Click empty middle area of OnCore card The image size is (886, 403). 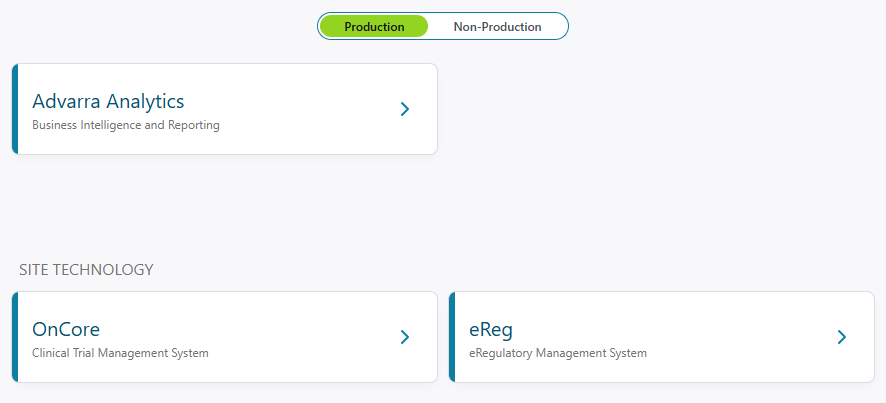click(x=300, y=337)
